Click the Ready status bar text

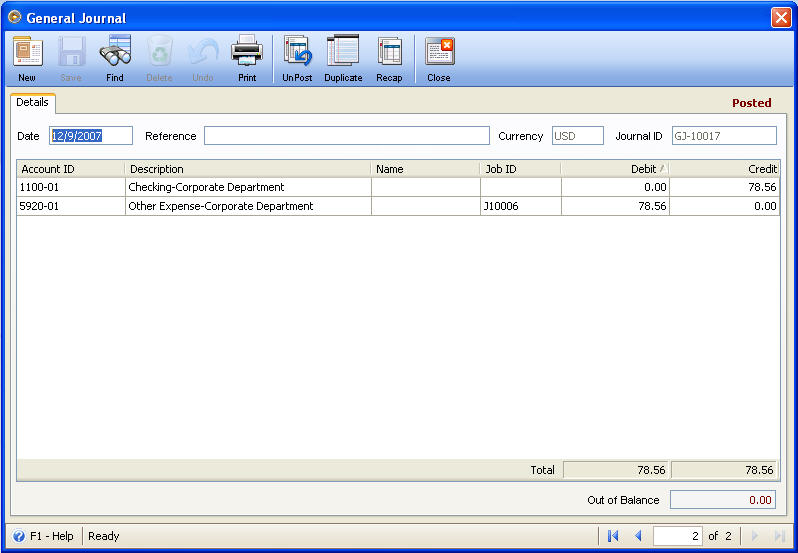tap(104, 536)
